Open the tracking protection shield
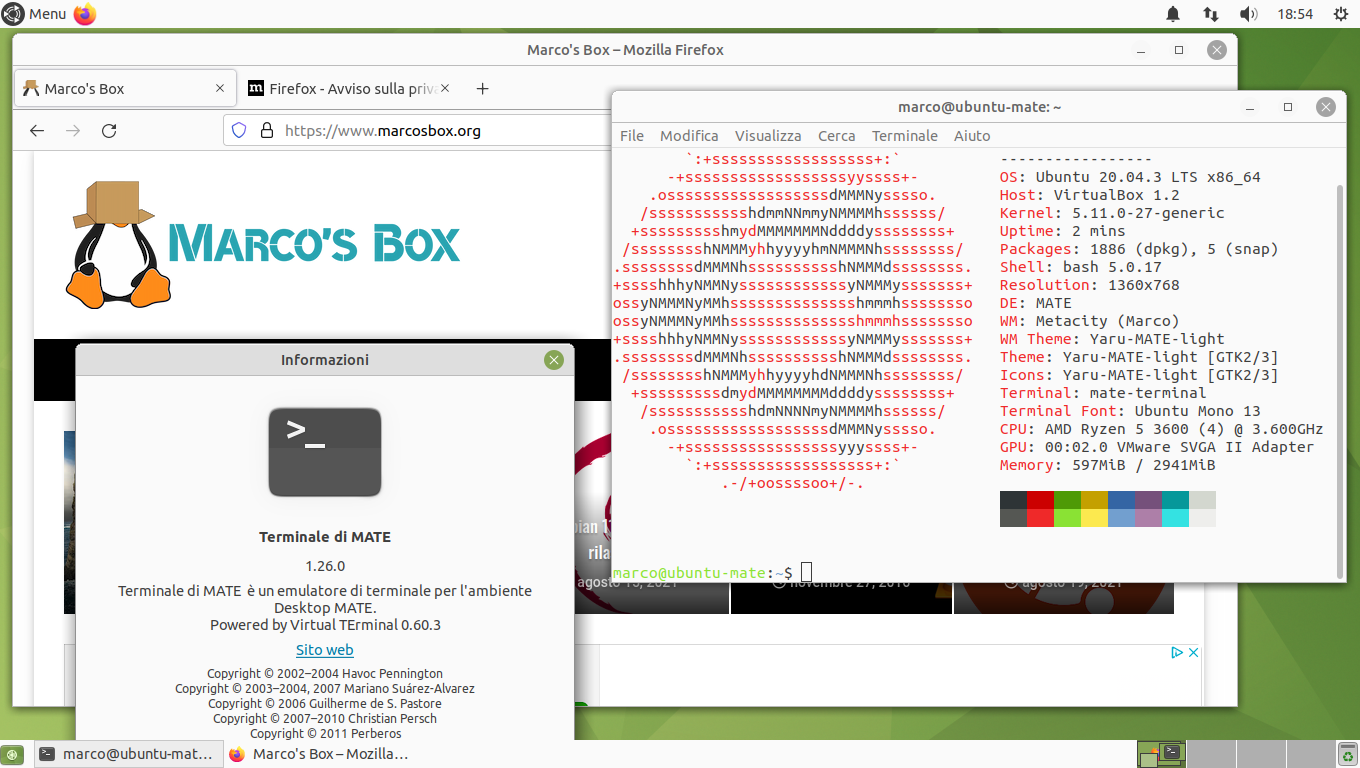Image resolution: width=1360 pixels, height=768 pixels. click(x=239, y=130)
